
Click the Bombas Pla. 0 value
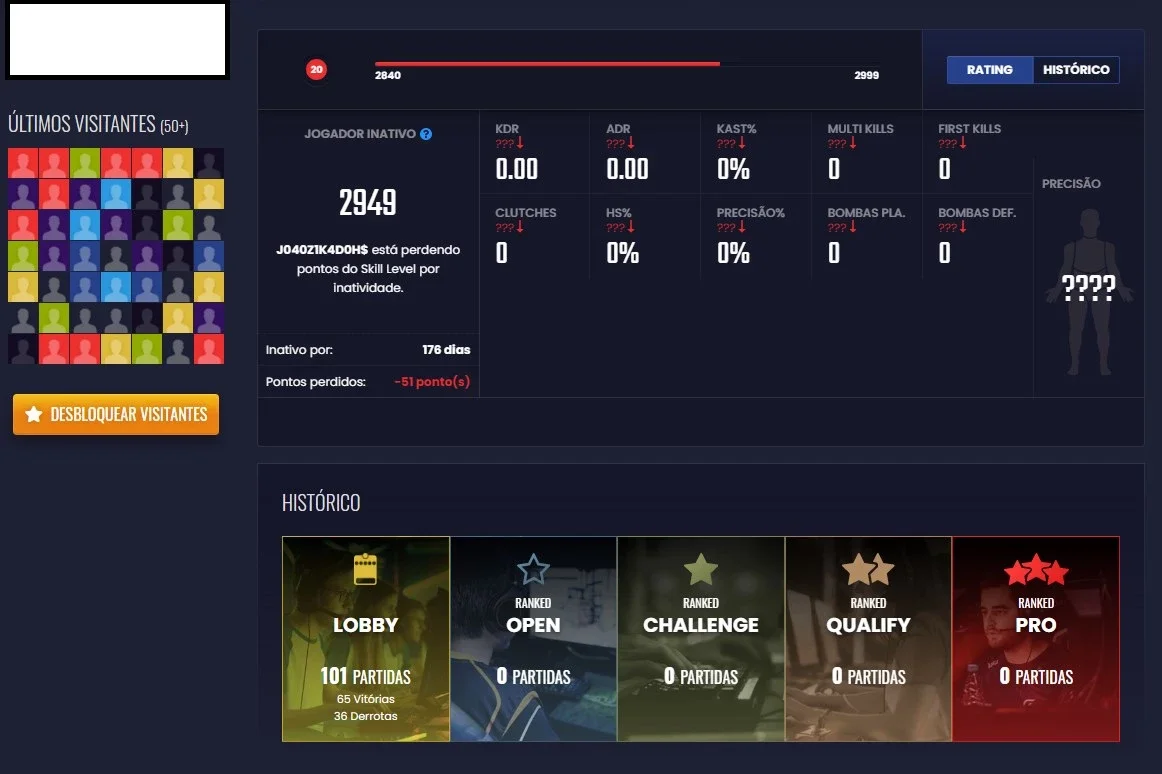click(834, 253)
